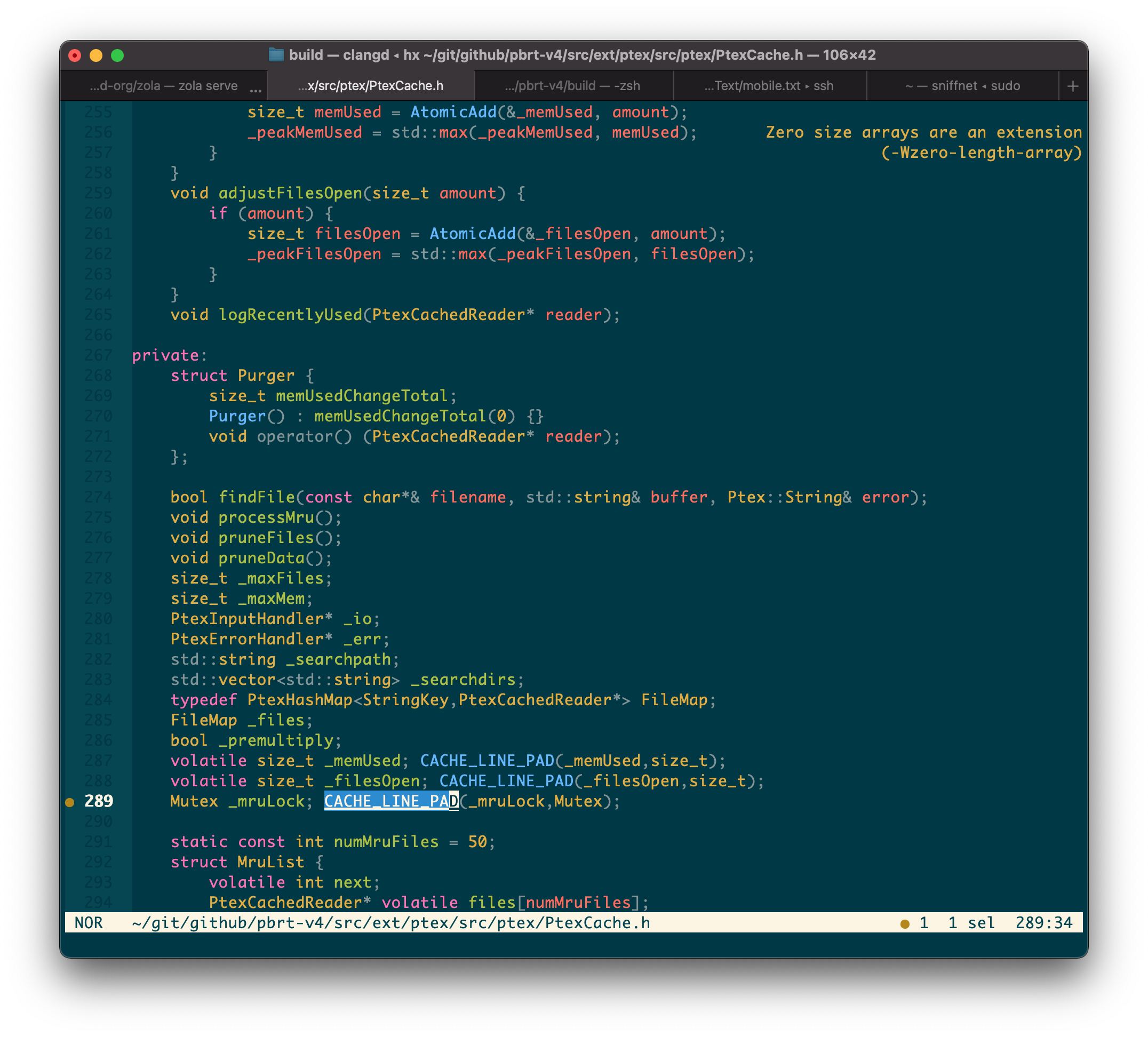Click '_searchdirs' variable
Screen dimensions: 1148x1037
pos(463,680)
